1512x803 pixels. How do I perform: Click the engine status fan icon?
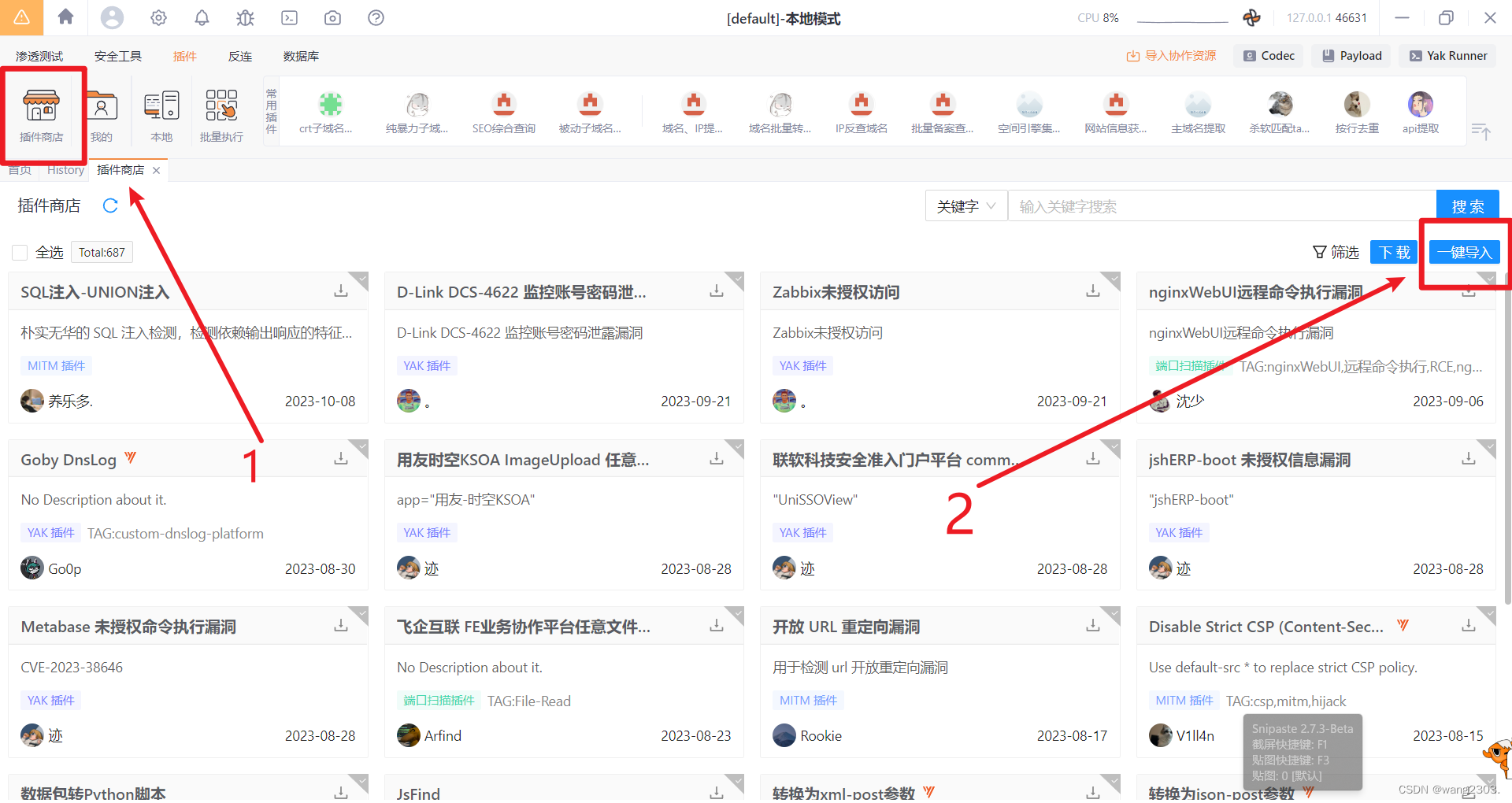click(x=1251, y=17)
